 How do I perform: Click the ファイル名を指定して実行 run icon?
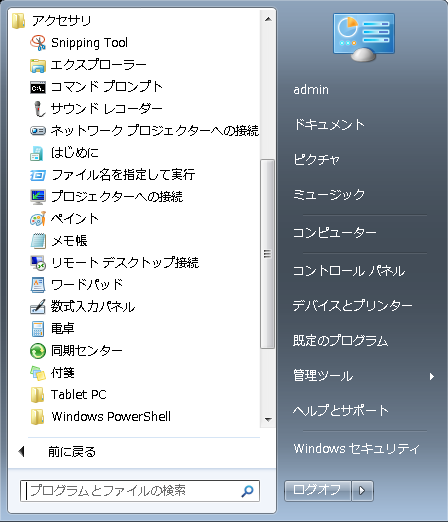(x=38, y=175)
